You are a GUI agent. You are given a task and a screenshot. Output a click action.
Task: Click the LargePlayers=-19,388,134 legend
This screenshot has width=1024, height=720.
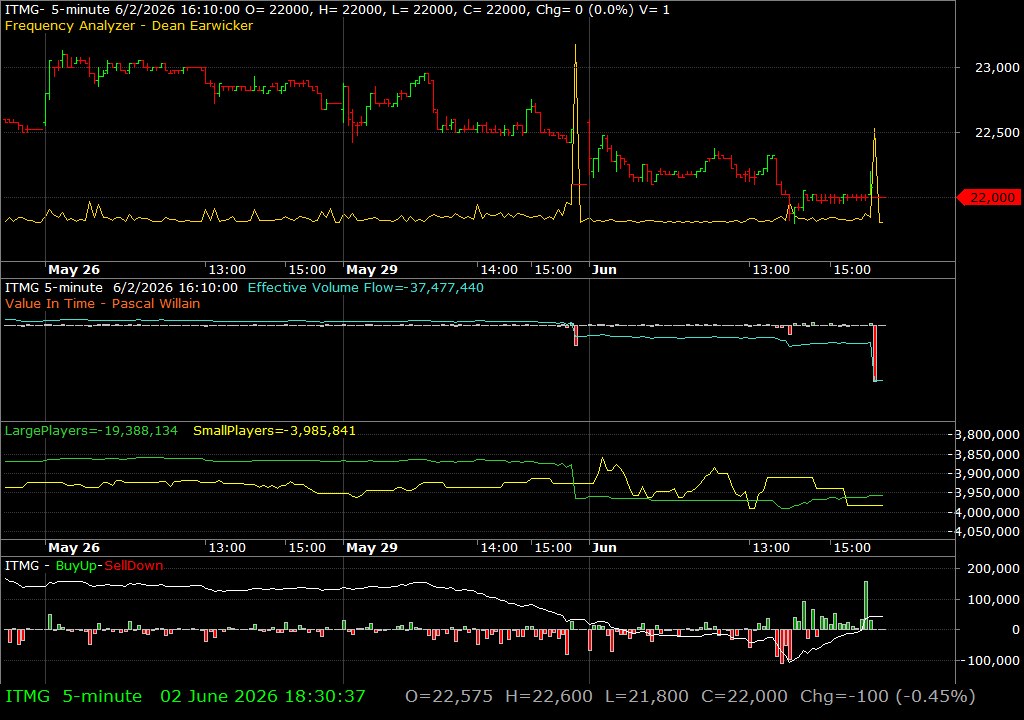91,431
